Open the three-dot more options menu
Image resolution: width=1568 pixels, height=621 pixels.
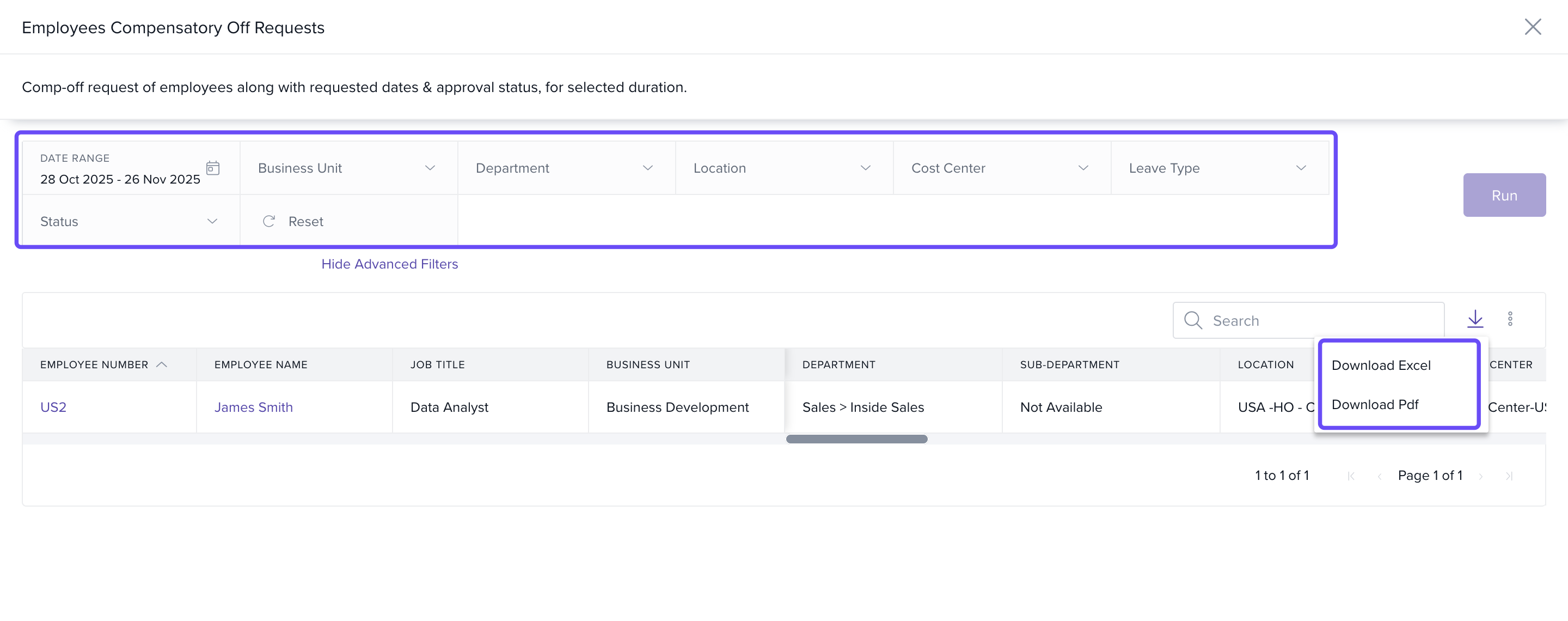pos(1510,319)
